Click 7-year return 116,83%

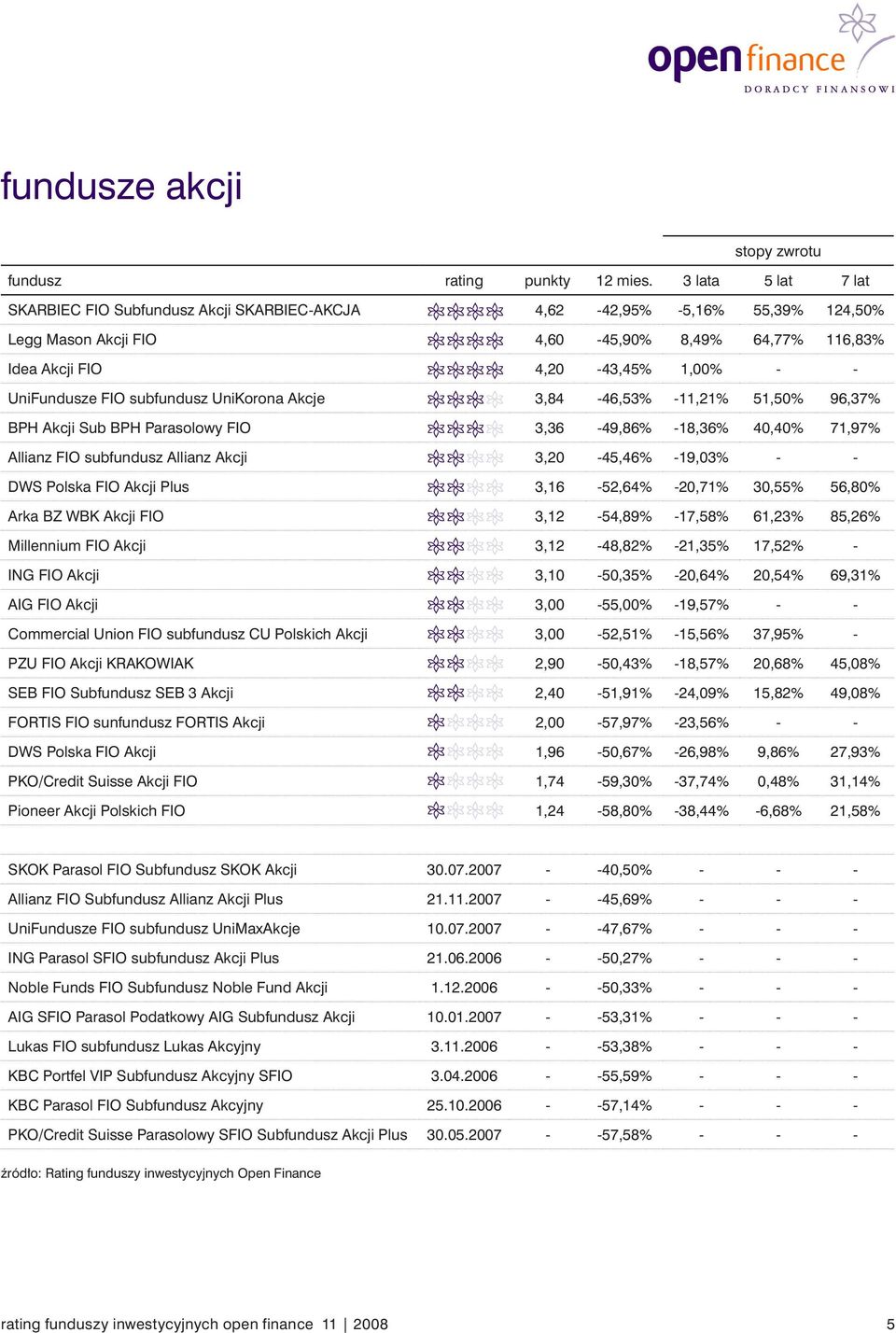[855, 340]
